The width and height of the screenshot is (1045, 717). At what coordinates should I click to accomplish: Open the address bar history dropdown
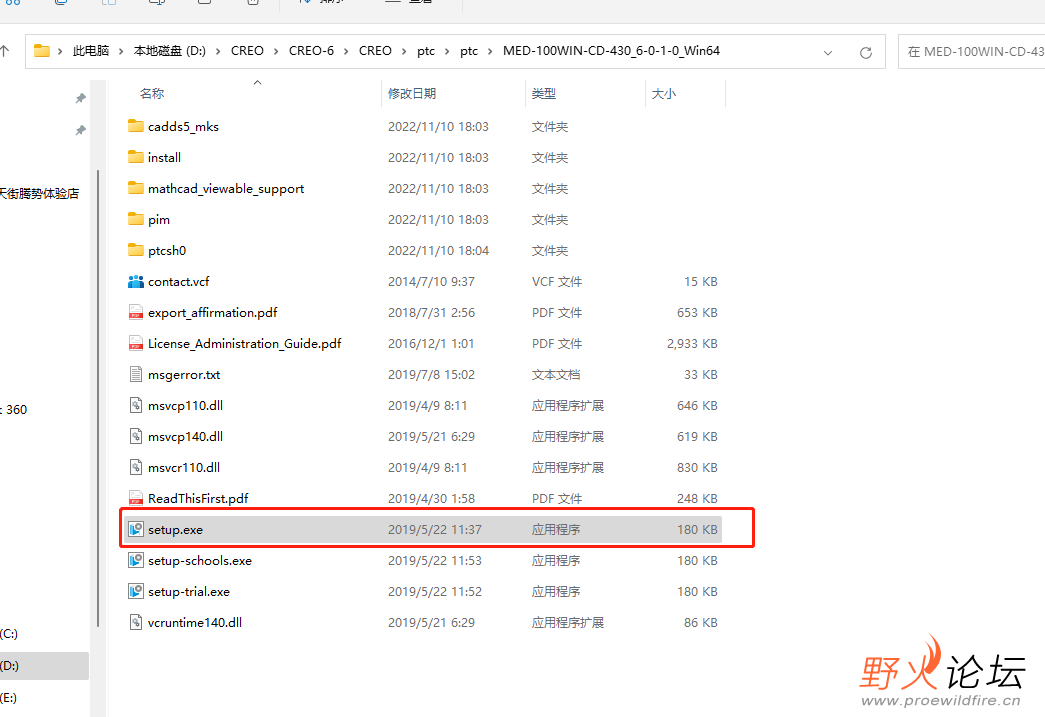click(x=828, y=53)
